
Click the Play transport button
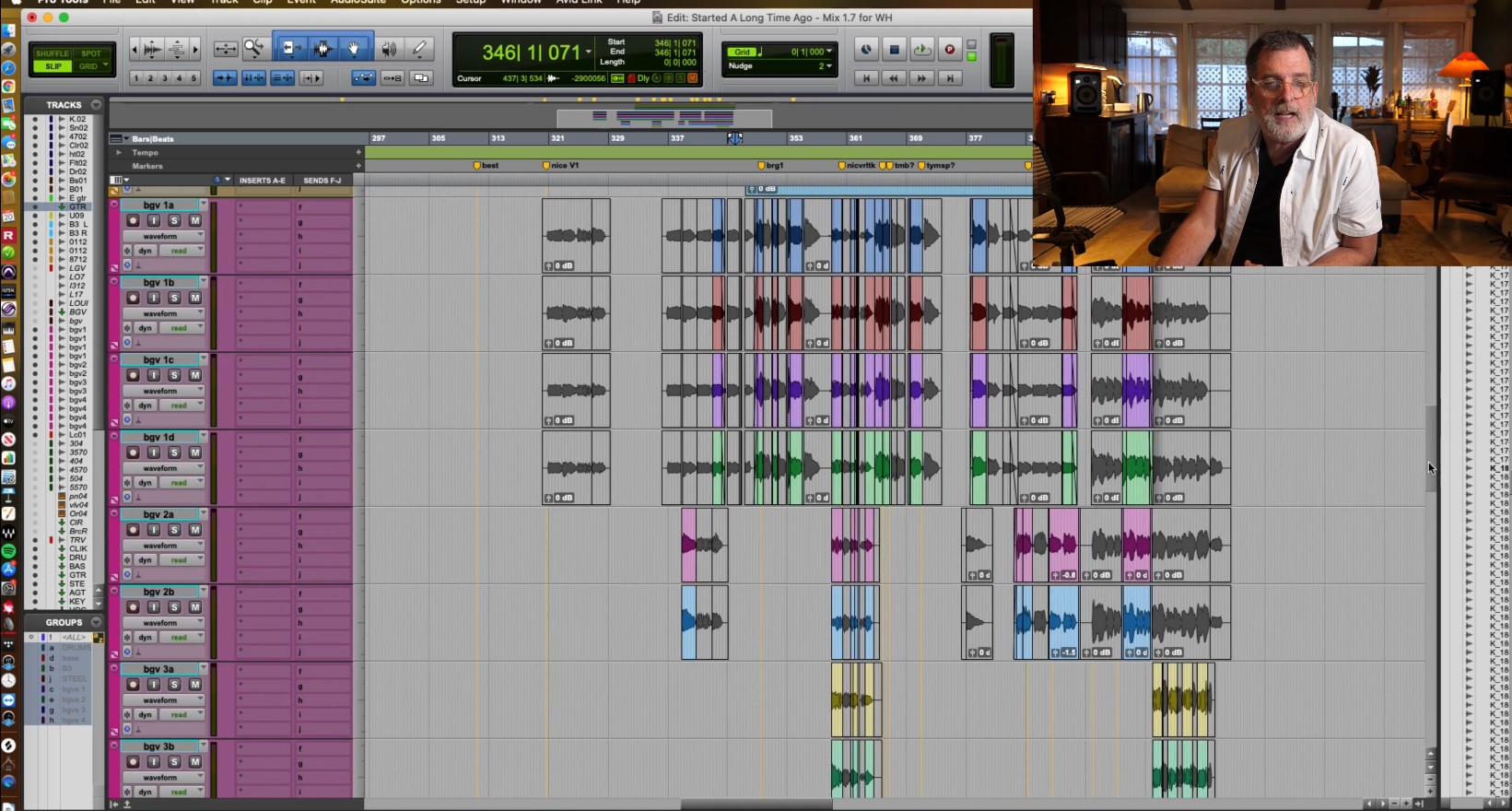pyautogui.click(x=921, y=49)
